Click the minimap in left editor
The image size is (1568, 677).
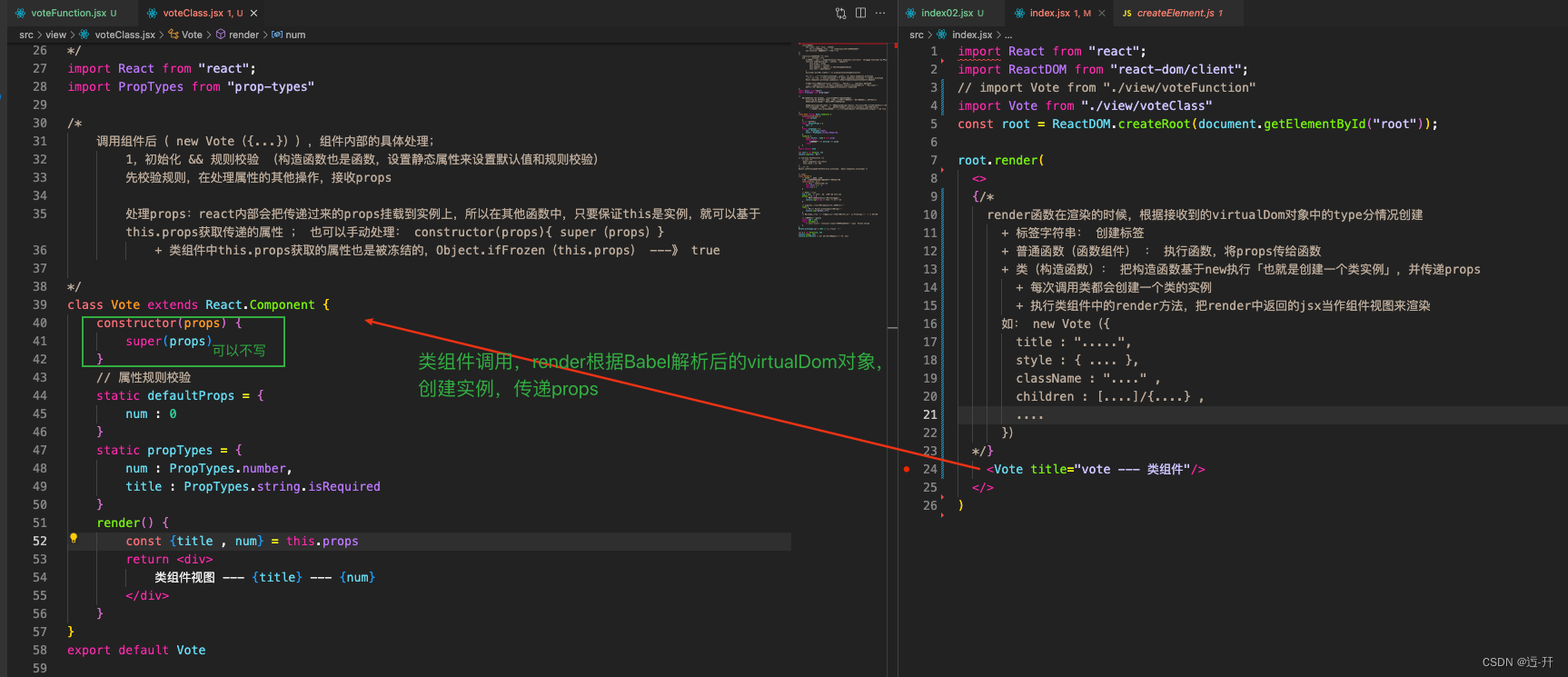[842, 141]
